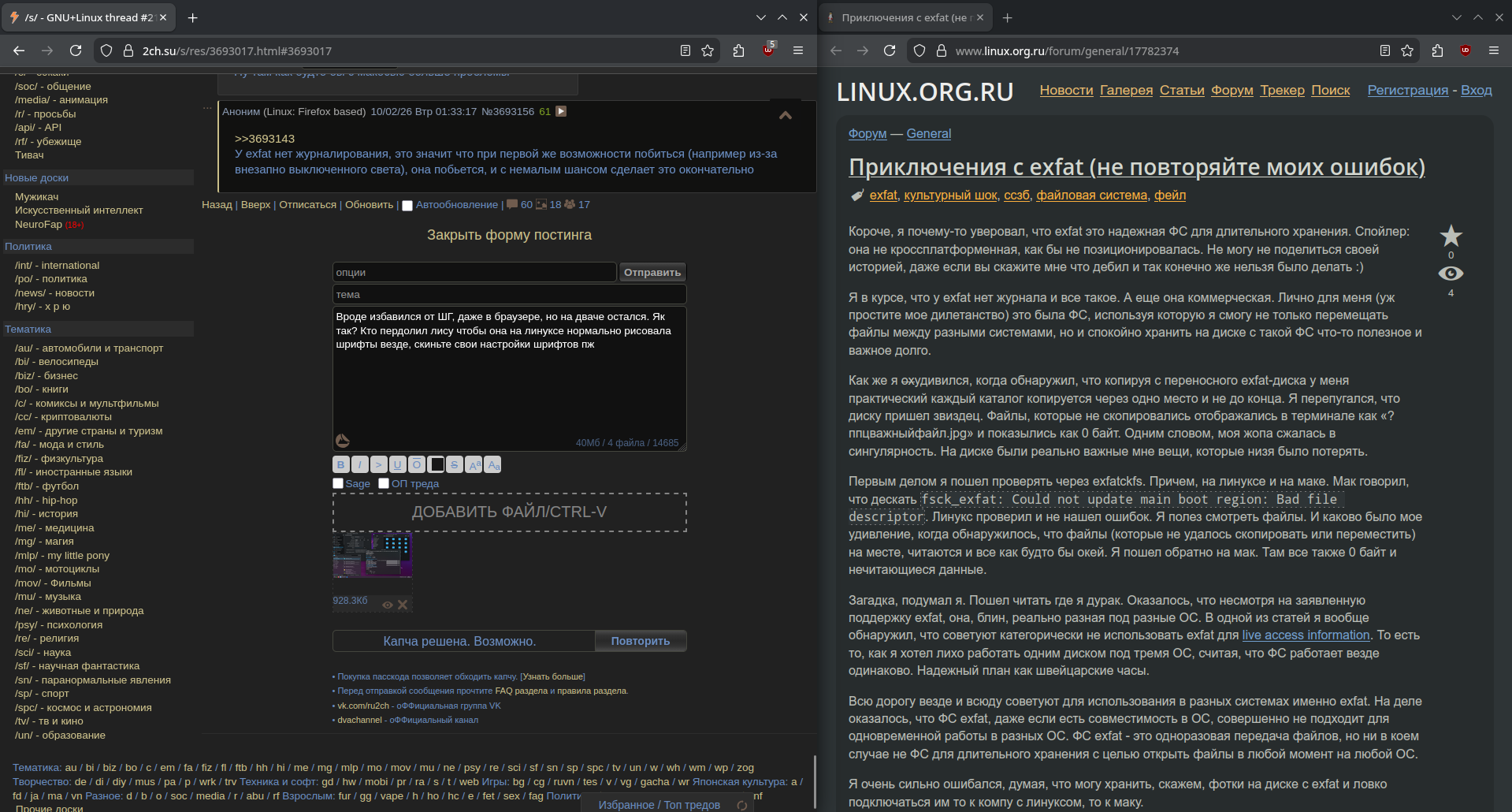Enable the Sage checkbox
Viewport: 1512px width, 812px height.
click(x=338, y=483)
